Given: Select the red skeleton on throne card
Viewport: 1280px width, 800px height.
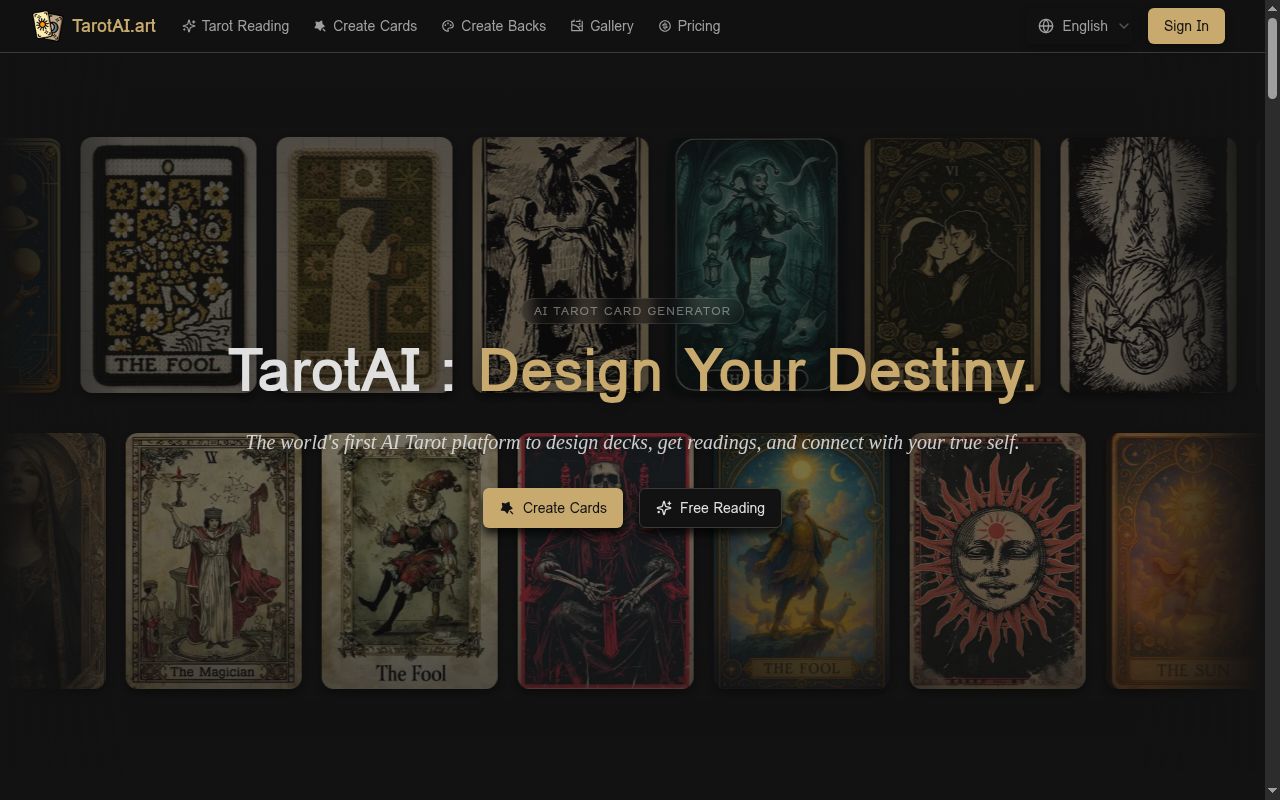Looking at the screenshot, I should 605,561.
